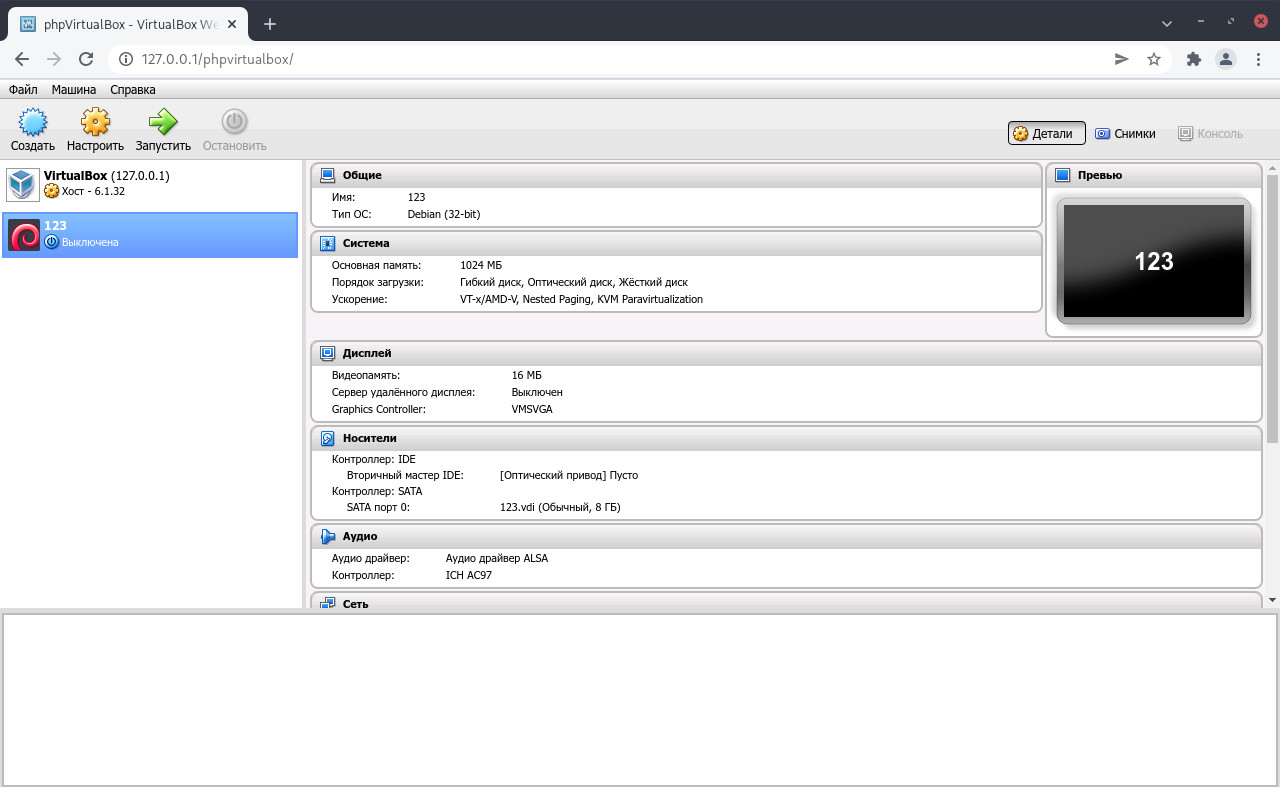Click the Дисплей section header
This screenshot has width=1280, height=787.
[x=786, y=353]
